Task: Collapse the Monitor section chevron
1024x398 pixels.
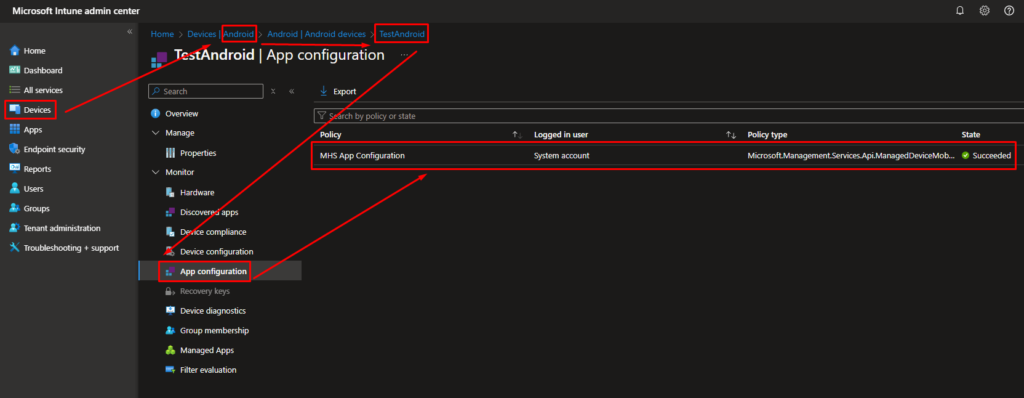Action: point(155,173)
